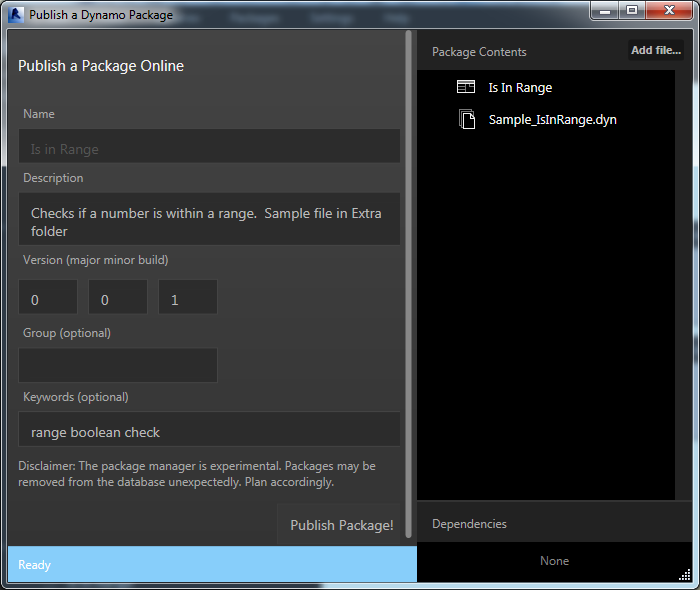Click into the Description text box
The height and width of the screenshot is (590, 700).
point(209,219)
